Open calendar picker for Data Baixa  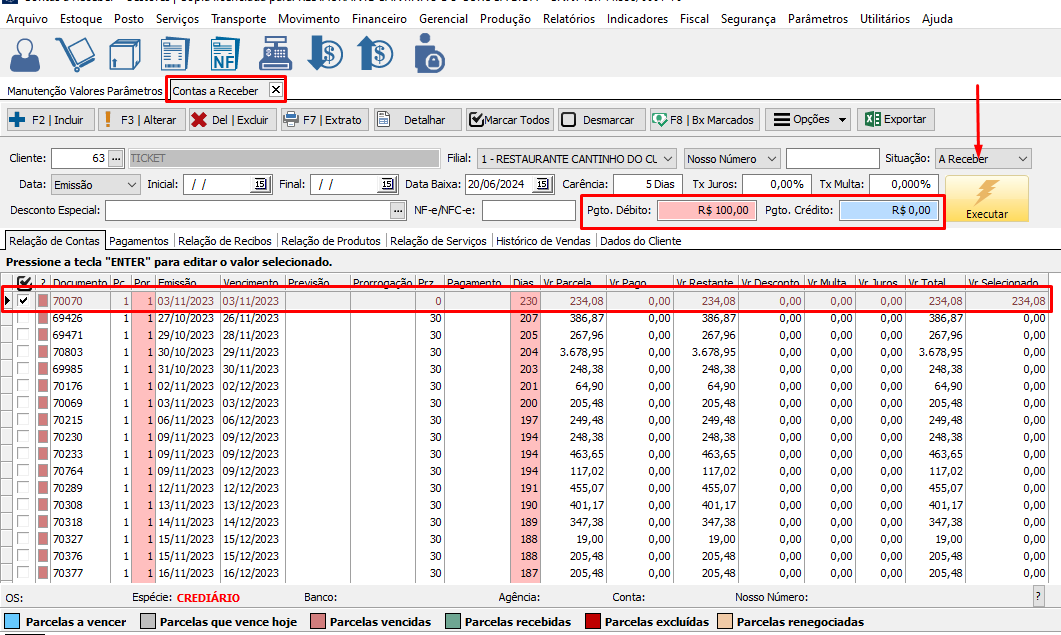(543, 184)
